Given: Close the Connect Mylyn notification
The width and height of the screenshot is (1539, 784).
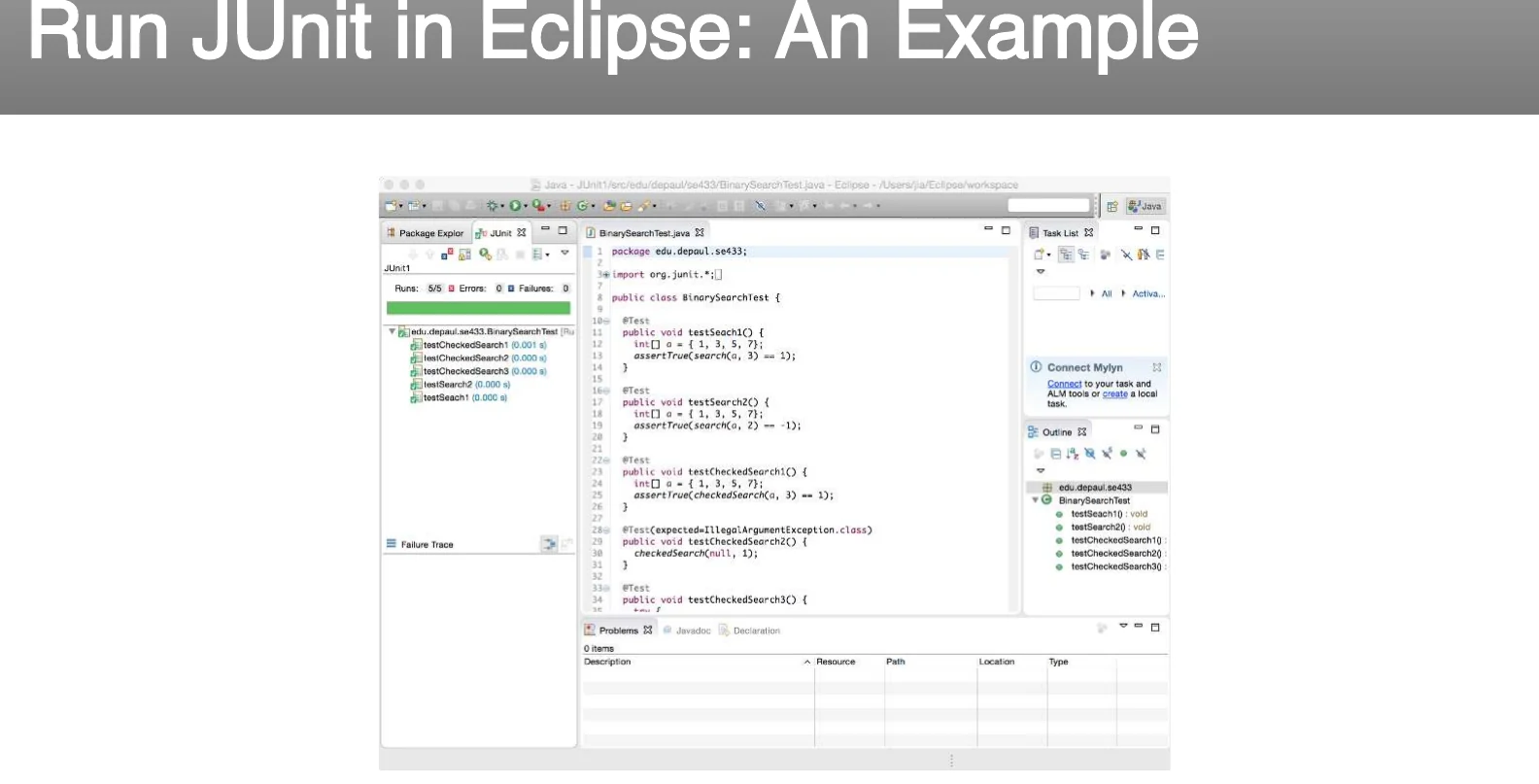Looking at the screenshot, I should point(1157,367).
